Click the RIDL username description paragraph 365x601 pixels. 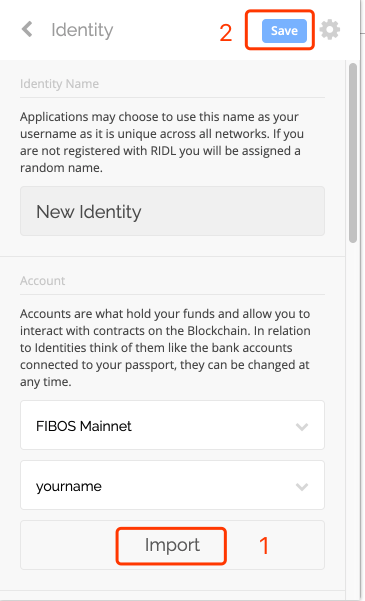(162, 142)
